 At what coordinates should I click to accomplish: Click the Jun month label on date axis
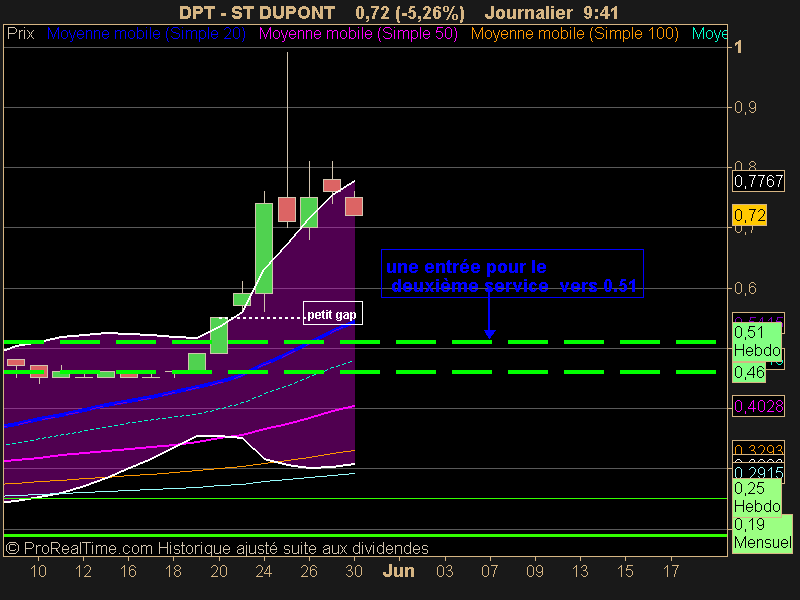(398, 571)
